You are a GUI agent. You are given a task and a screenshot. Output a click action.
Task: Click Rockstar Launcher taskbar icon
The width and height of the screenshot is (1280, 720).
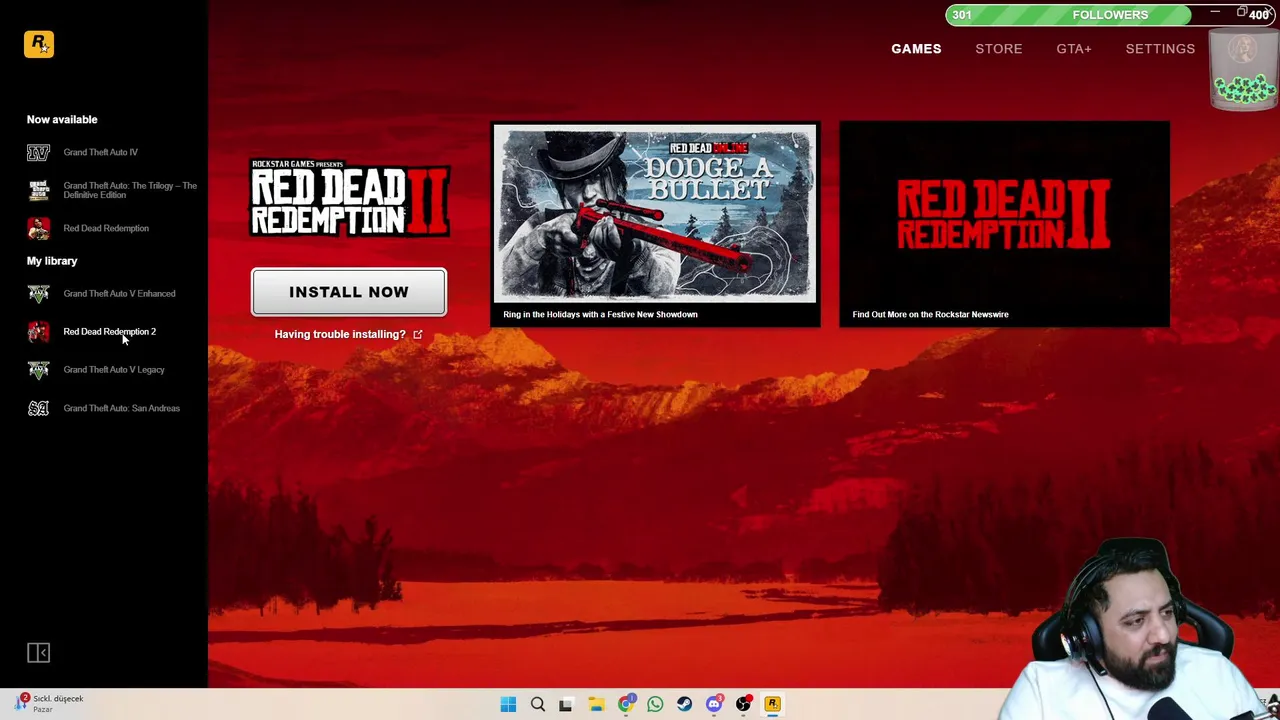pyautogui.click(x=772, y=704)
